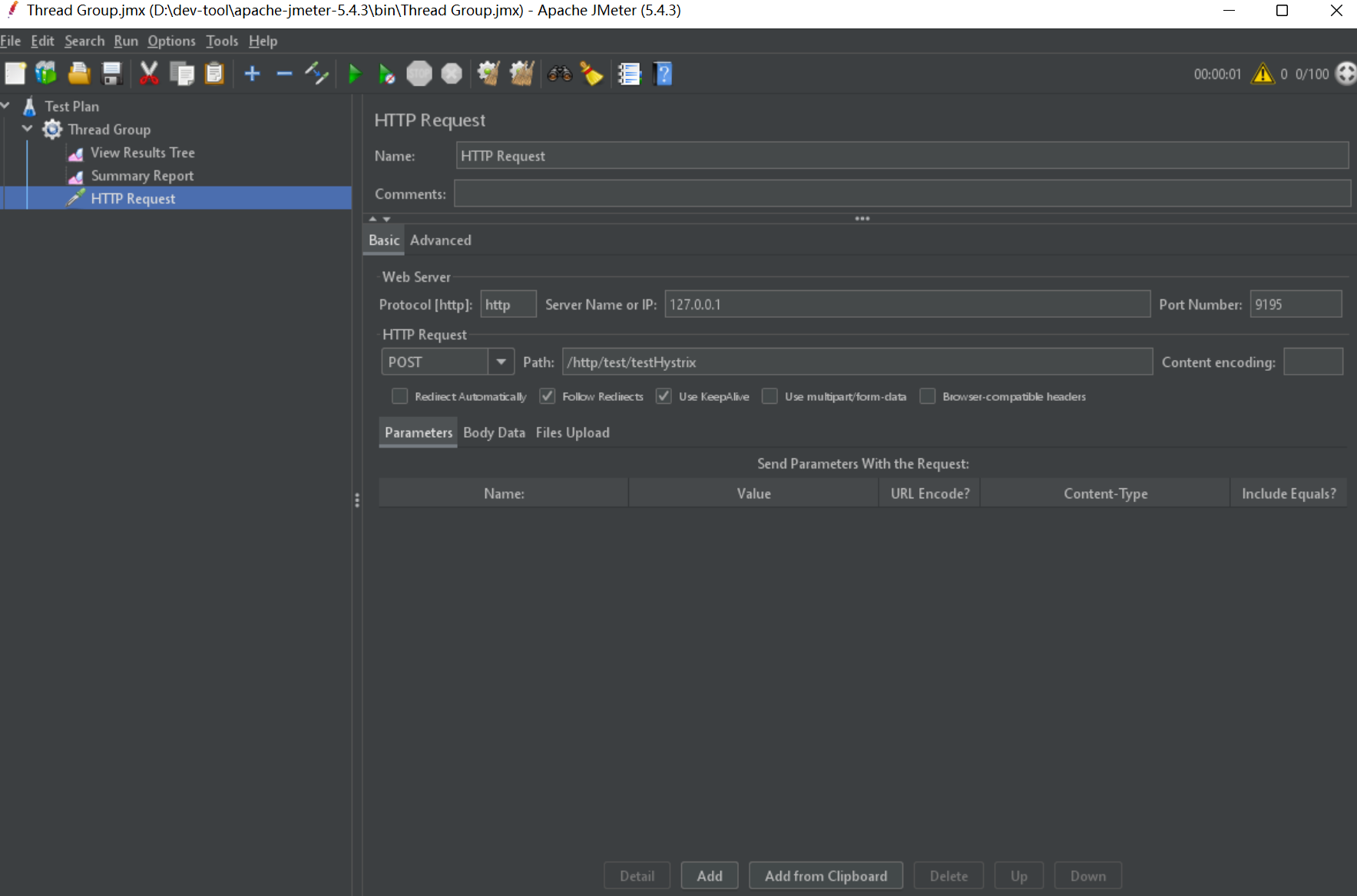The width and height of the screenshot is (1357, 896).
Task: Switch to the Body Data tab
Action: [x=494, y=432]
